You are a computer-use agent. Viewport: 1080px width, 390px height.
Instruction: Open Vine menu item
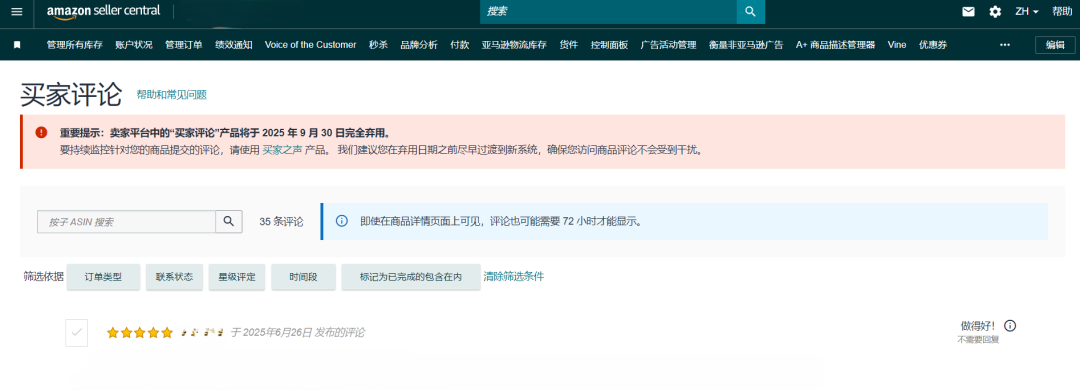pyautogui.click(x=897, y=45)
